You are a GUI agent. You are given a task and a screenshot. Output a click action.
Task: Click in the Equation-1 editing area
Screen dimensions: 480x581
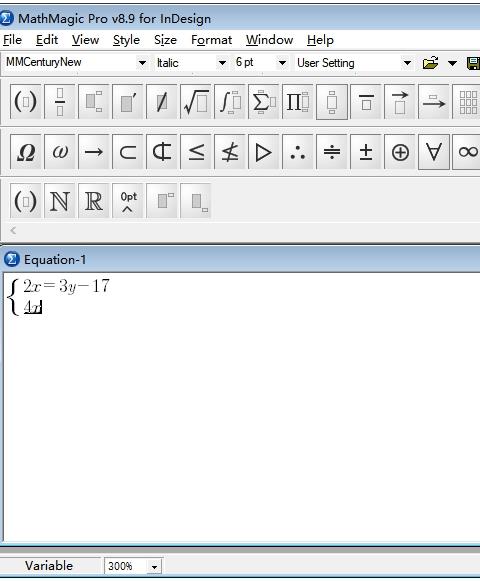241,408
